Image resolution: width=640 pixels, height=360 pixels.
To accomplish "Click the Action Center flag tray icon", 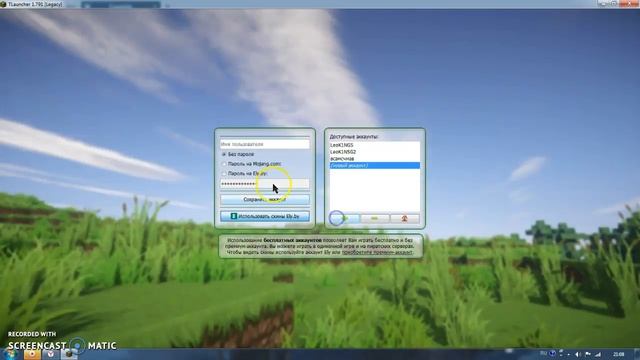I will click(x=588, y=354).
